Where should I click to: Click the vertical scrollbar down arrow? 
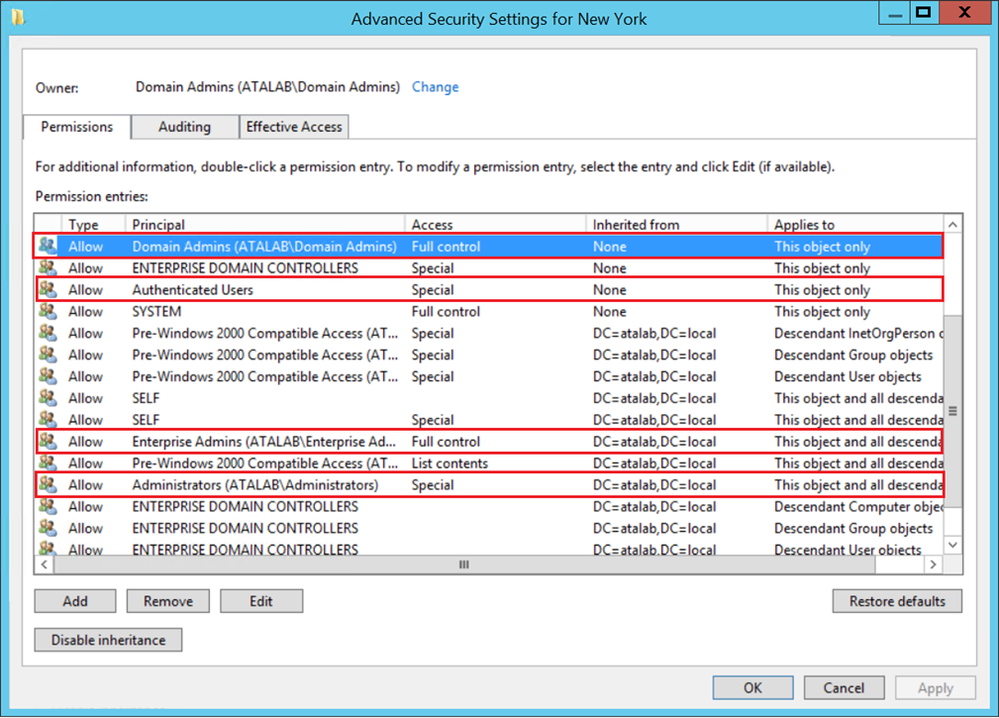click(952, 545)
